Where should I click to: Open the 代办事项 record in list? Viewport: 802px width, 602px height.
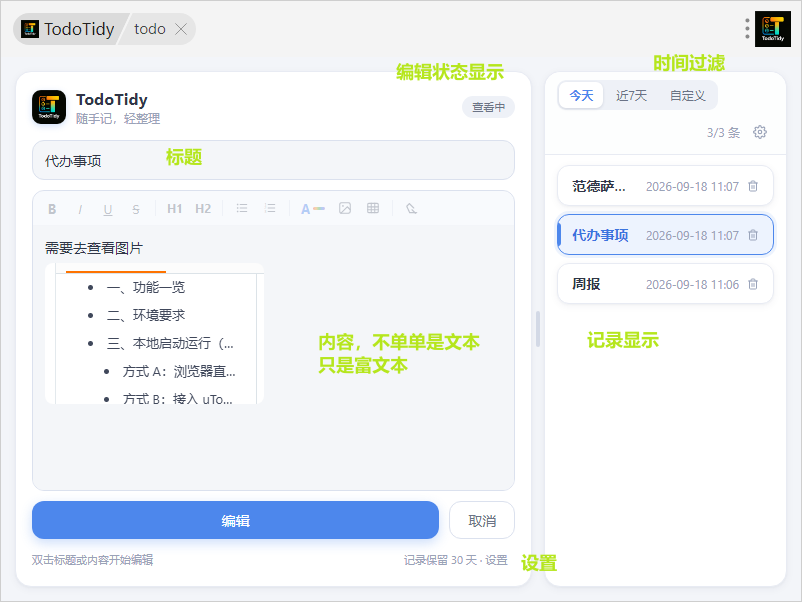(x=665, y=235)
